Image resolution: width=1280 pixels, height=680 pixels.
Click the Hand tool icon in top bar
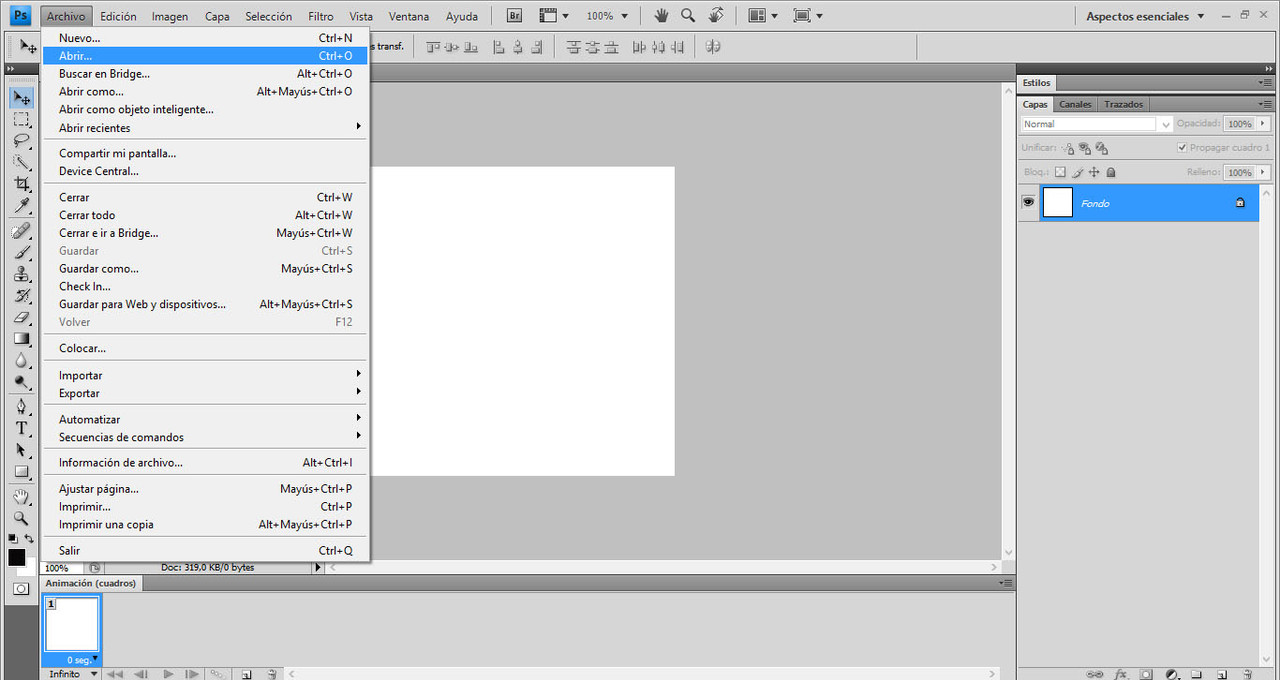click(x=661, y=16)
